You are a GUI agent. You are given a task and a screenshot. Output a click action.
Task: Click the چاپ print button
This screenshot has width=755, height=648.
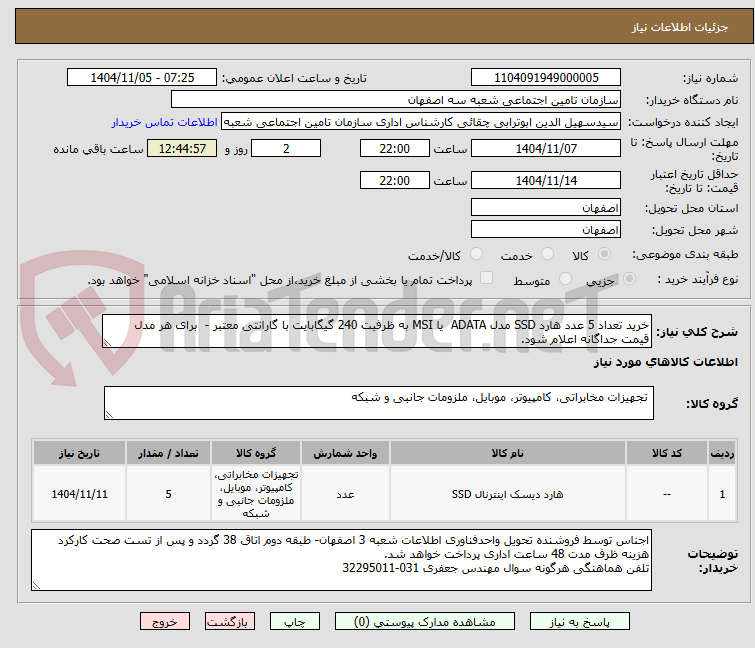(x=294, y=622)
